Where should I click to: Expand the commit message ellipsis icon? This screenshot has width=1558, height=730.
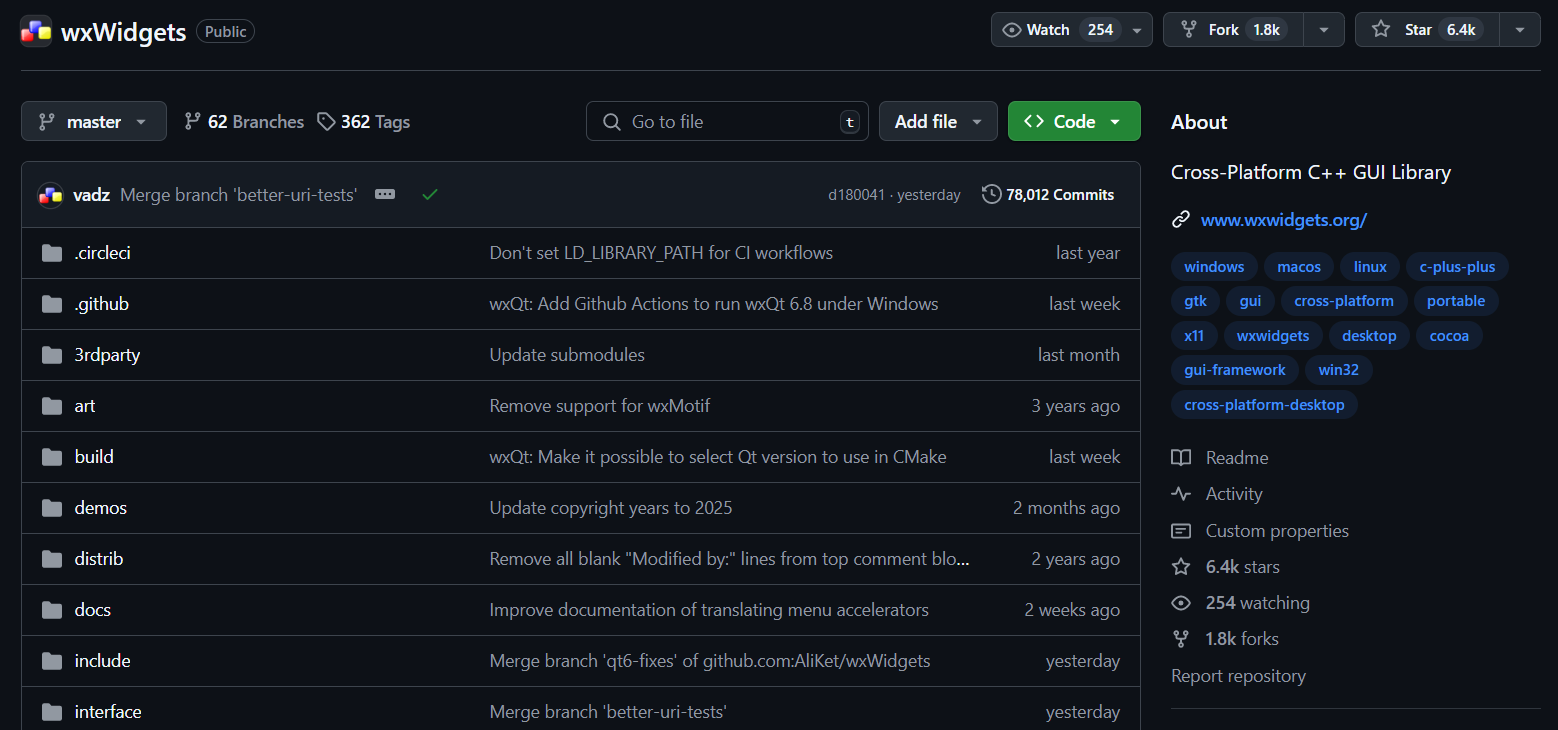(x=385, y=195)
